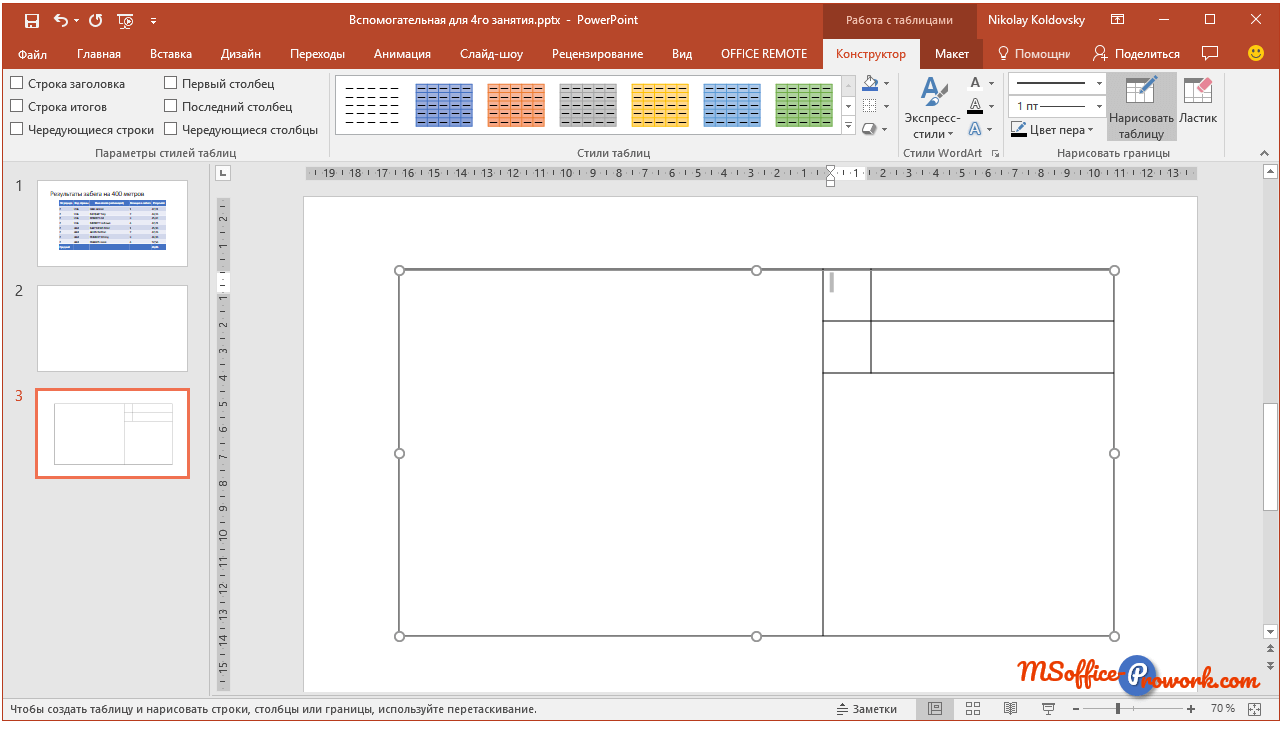
Task: Click the Undo arrow icon
Action: (x=61, y=20)
